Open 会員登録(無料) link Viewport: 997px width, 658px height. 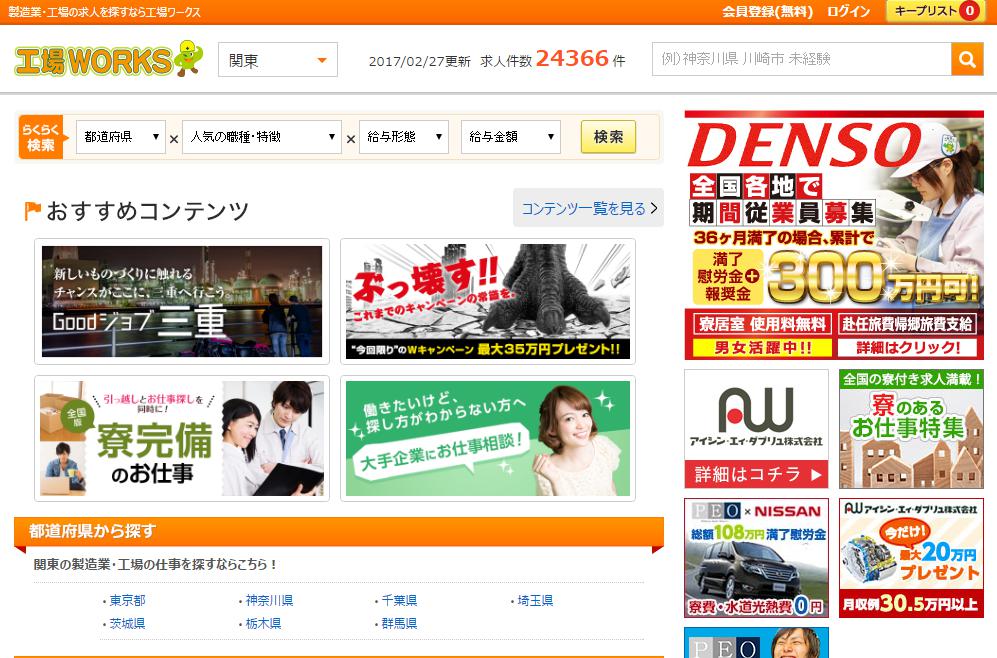tap(767, 11)
